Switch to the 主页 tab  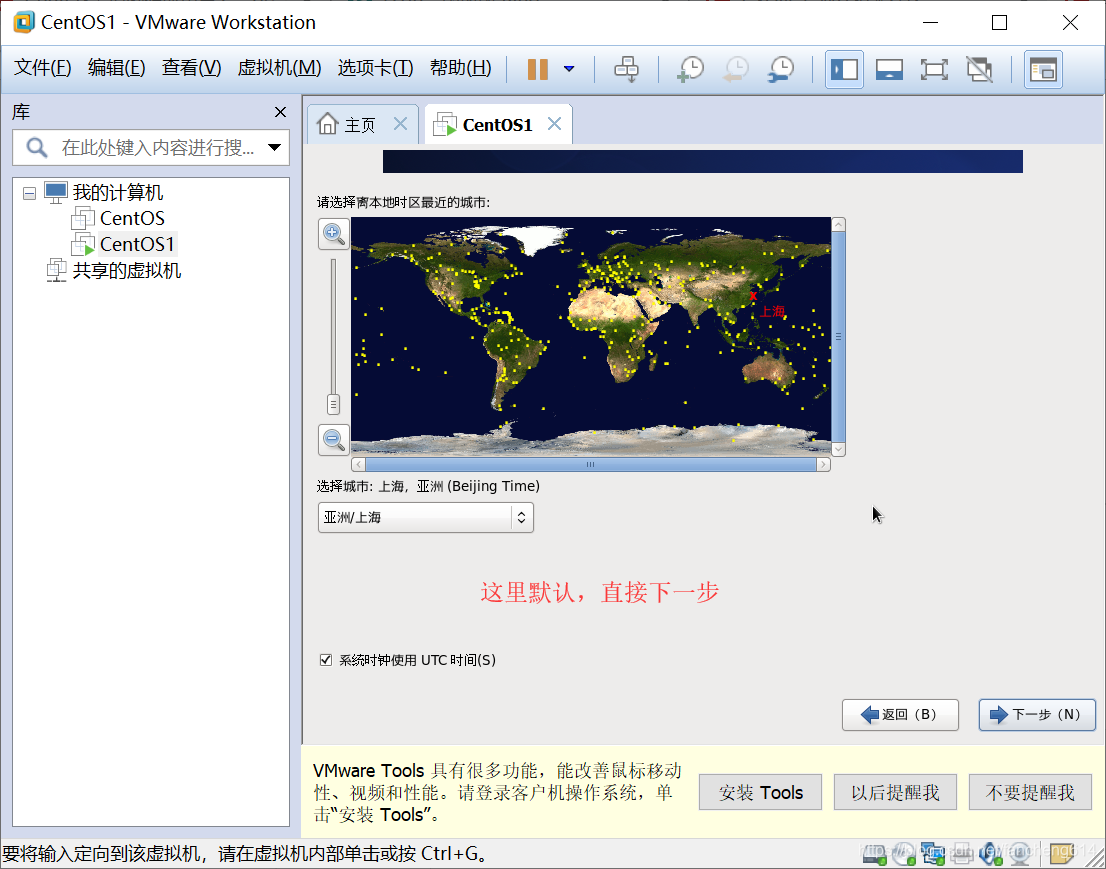359,125
